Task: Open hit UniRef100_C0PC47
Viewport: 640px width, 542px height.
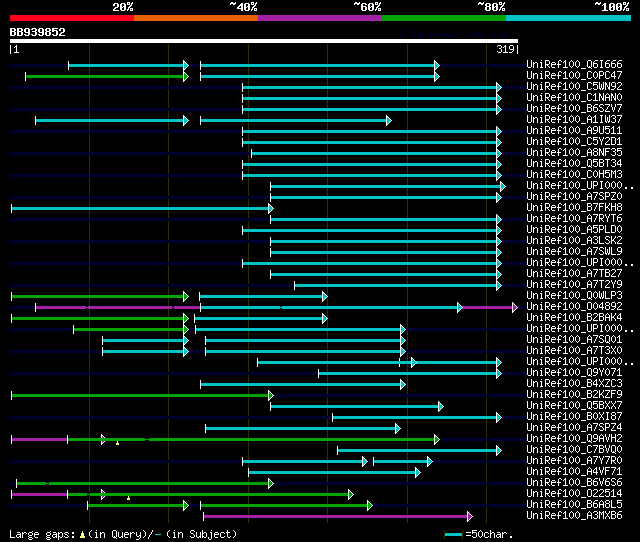Action: (x=574, y=75)
